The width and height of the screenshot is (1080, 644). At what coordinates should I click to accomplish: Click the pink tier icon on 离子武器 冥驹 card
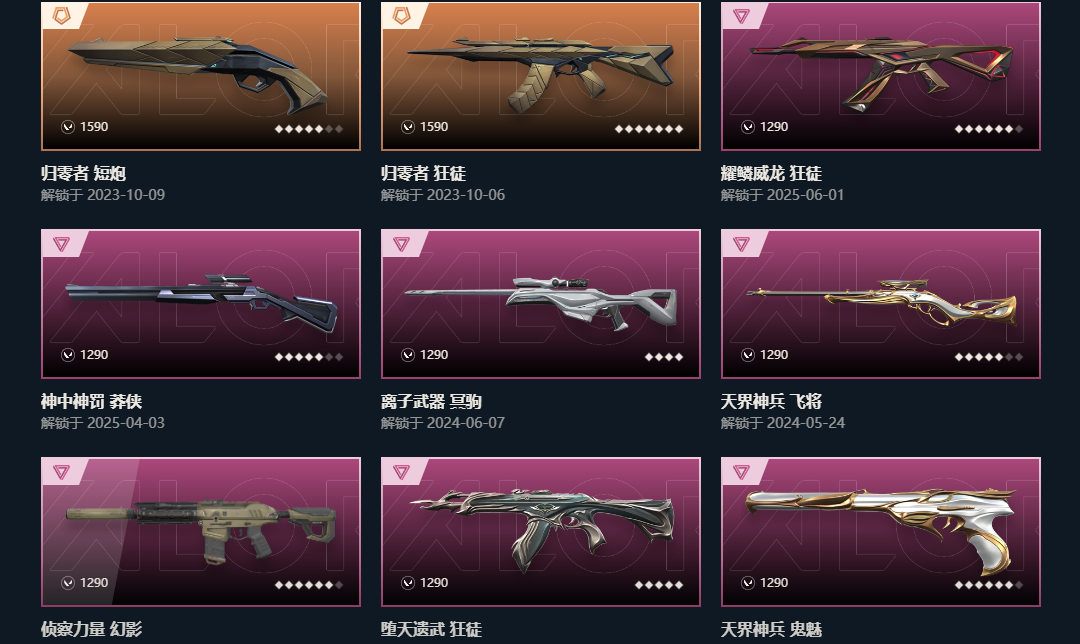402,244
